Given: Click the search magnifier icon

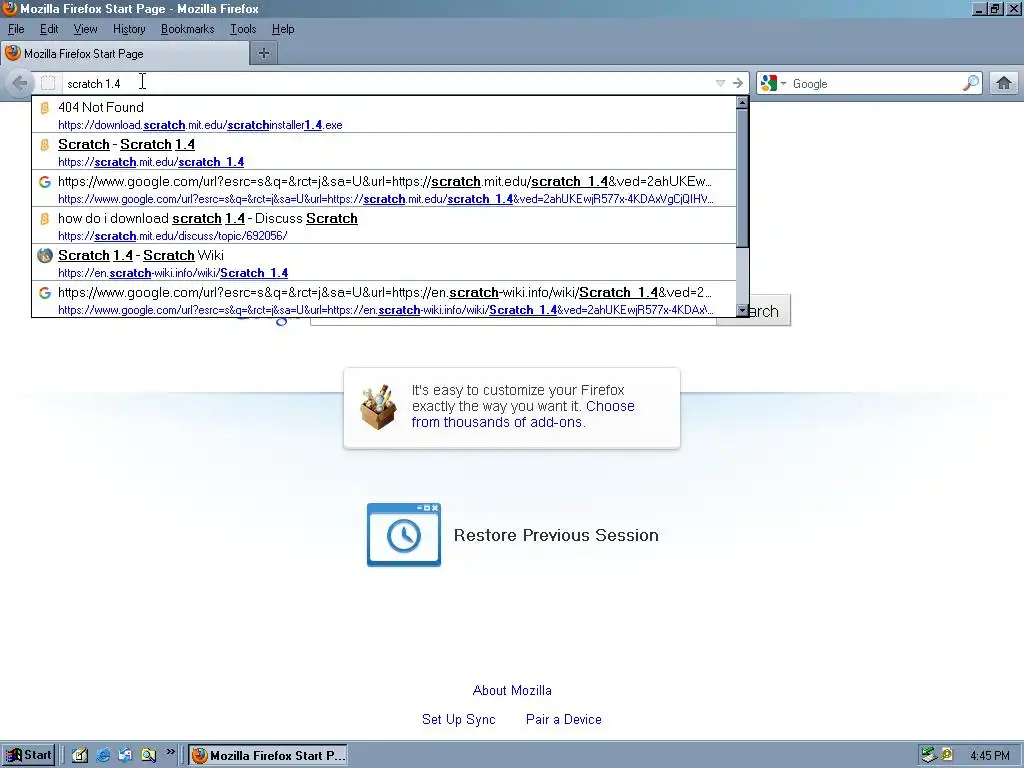Looking at the screenshot, I should [971, 83].
